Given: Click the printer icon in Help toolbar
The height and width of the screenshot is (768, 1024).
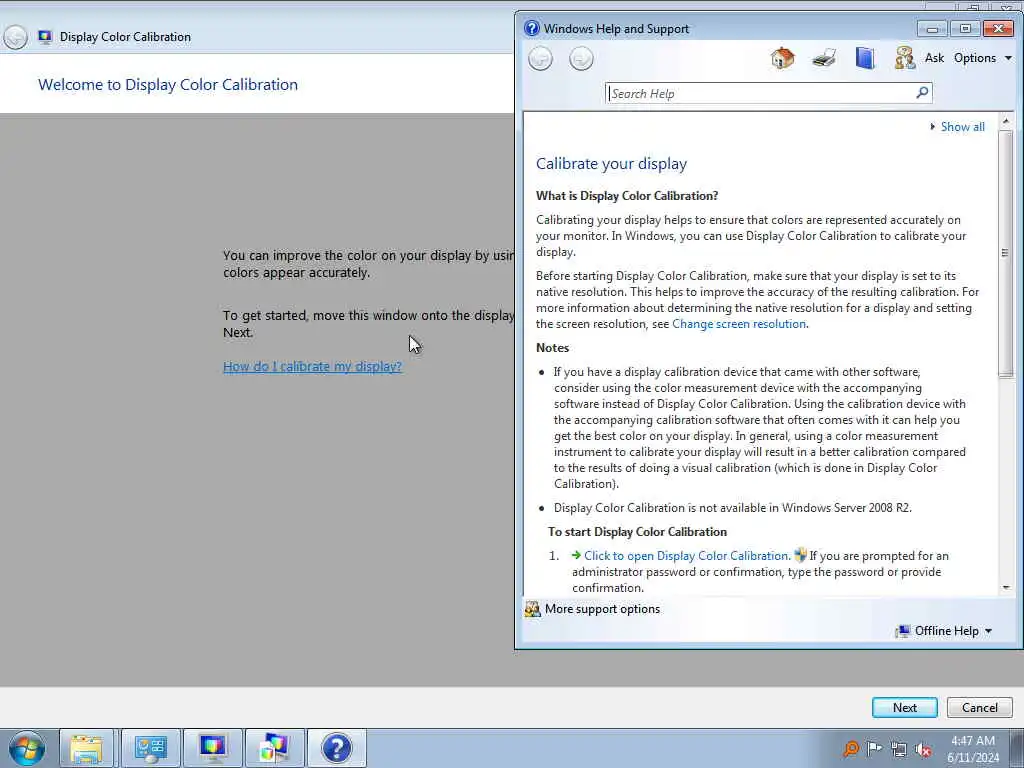Looking at the screenshot, I should click(824, 58).
